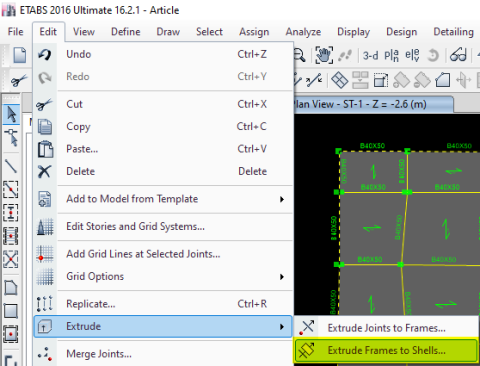Switch to 3-d view
This screenshot has width=480, height=366.
370,55
